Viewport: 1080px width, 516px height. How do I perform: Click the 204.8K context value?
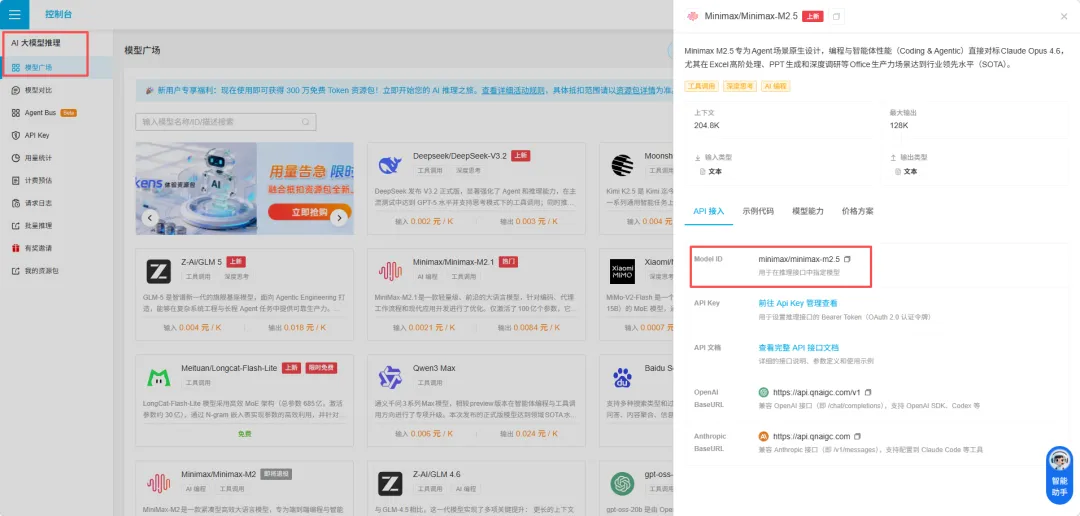point(707,125)
